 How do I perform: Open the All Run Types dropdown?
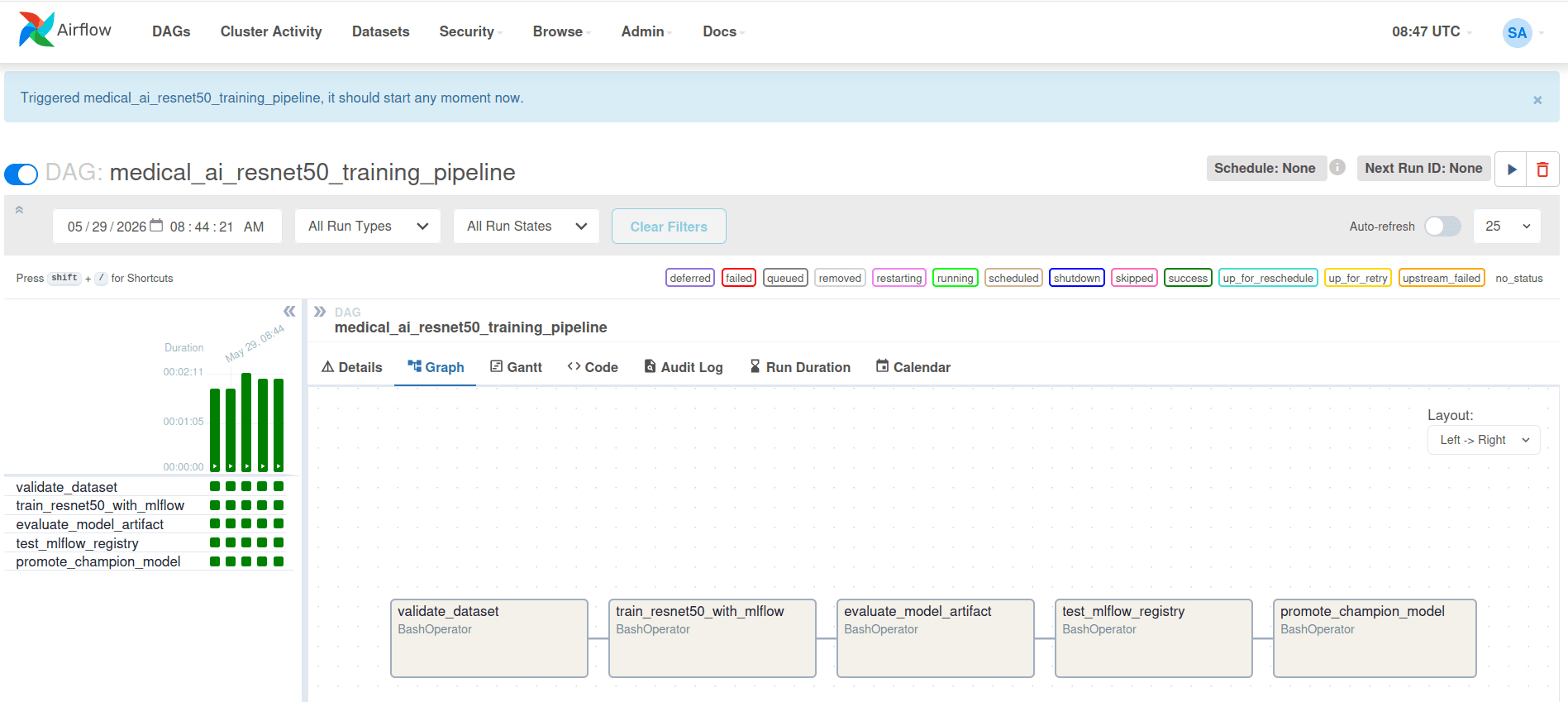tap(367, 227)
